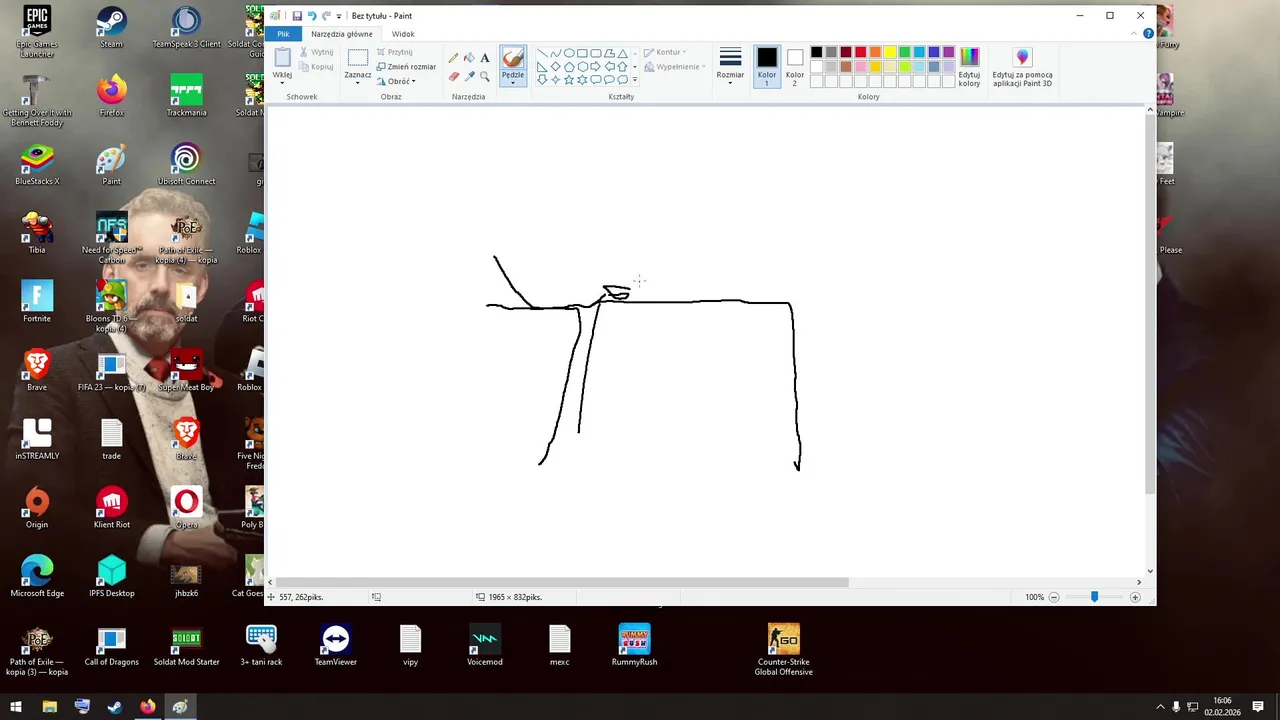Image resolution: width=1280 pixels, height=720 pixels.
Task: Switch to the Widok tab
Action: point(403,34)
